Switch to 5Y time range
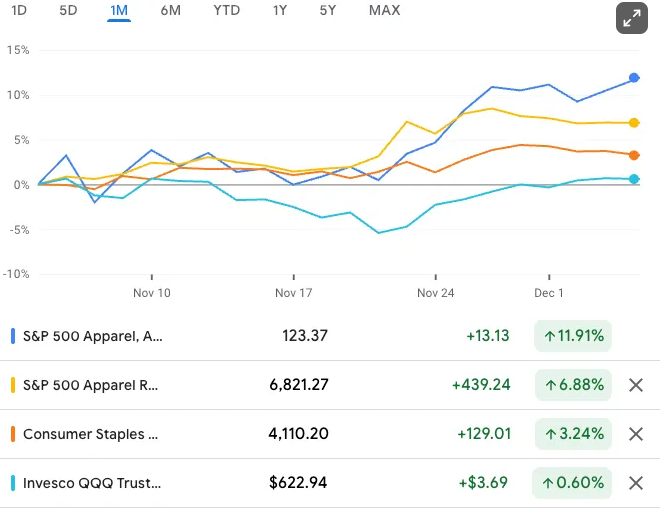The height and width of the screenshot is (513, 664). [x=328, y=10]
